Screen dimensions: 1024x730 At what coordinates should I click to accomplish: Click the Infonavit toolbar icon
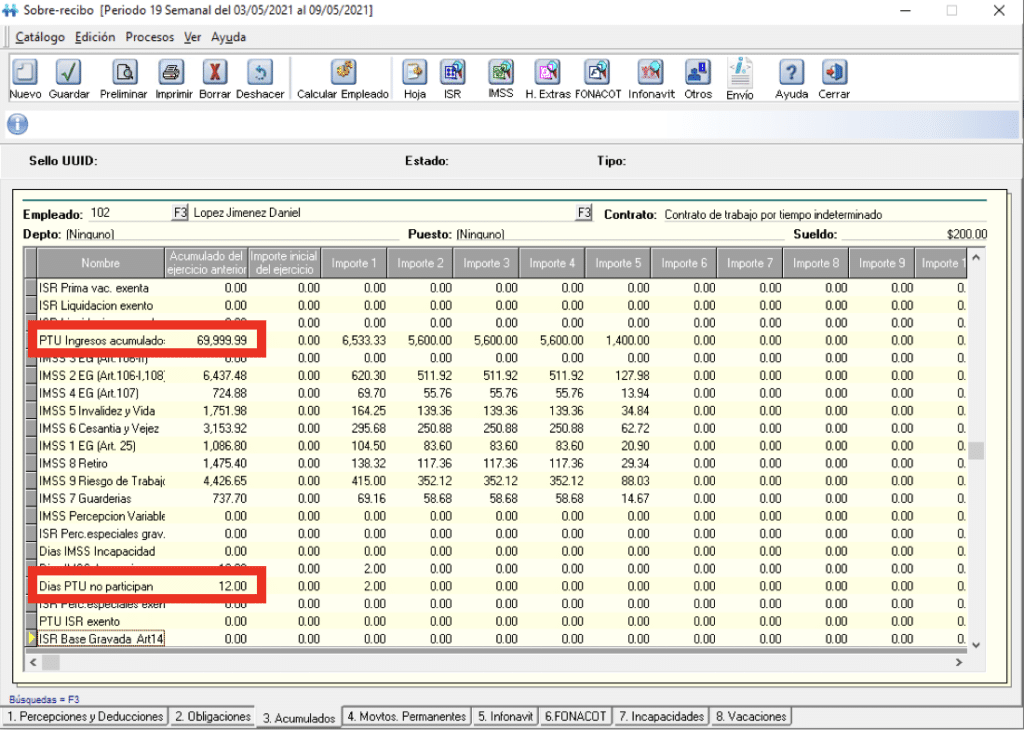[x=651, y=73]
